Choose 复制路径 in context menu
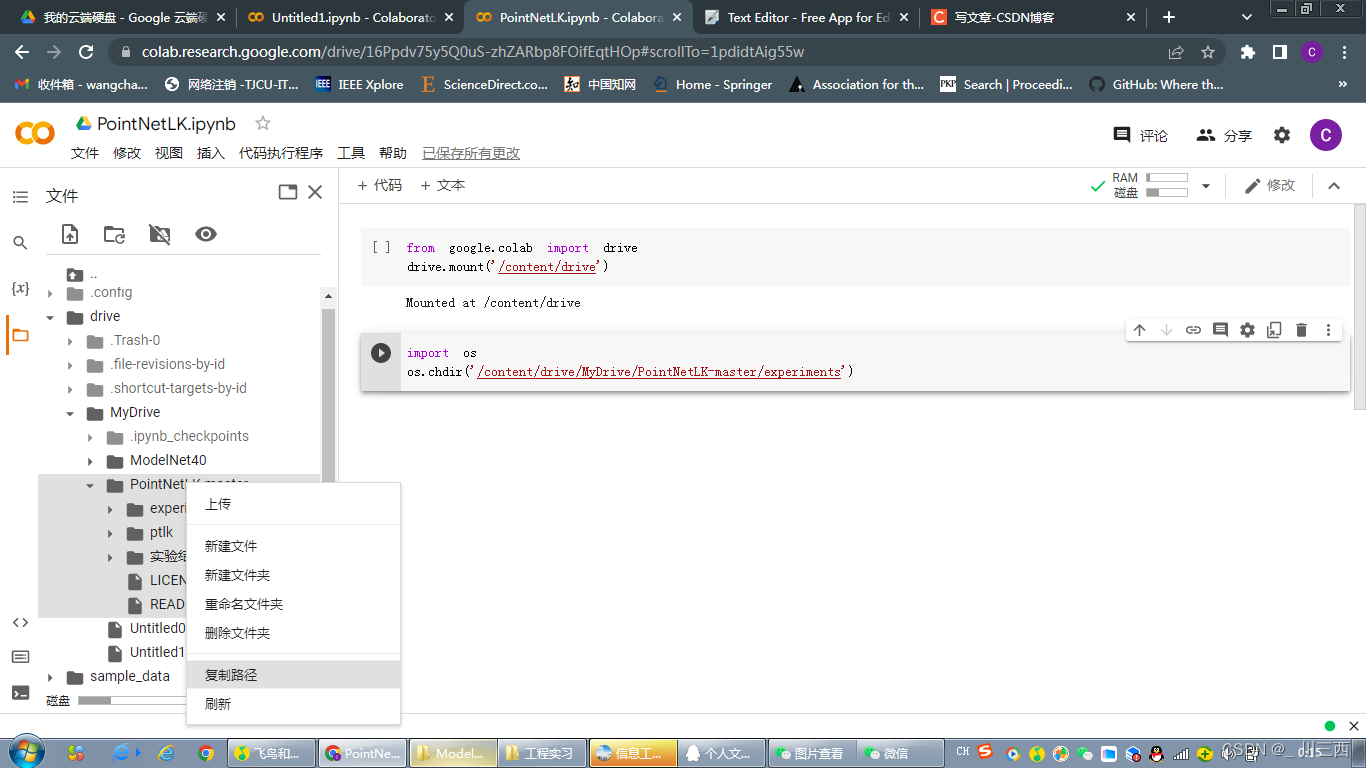Screen dimensions: 1366x768 294,675
